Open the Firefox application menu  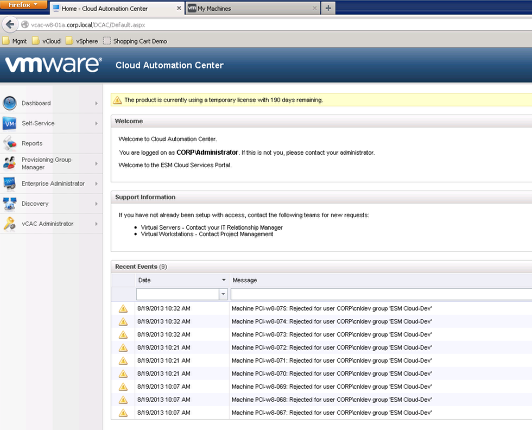coord(23,4)
